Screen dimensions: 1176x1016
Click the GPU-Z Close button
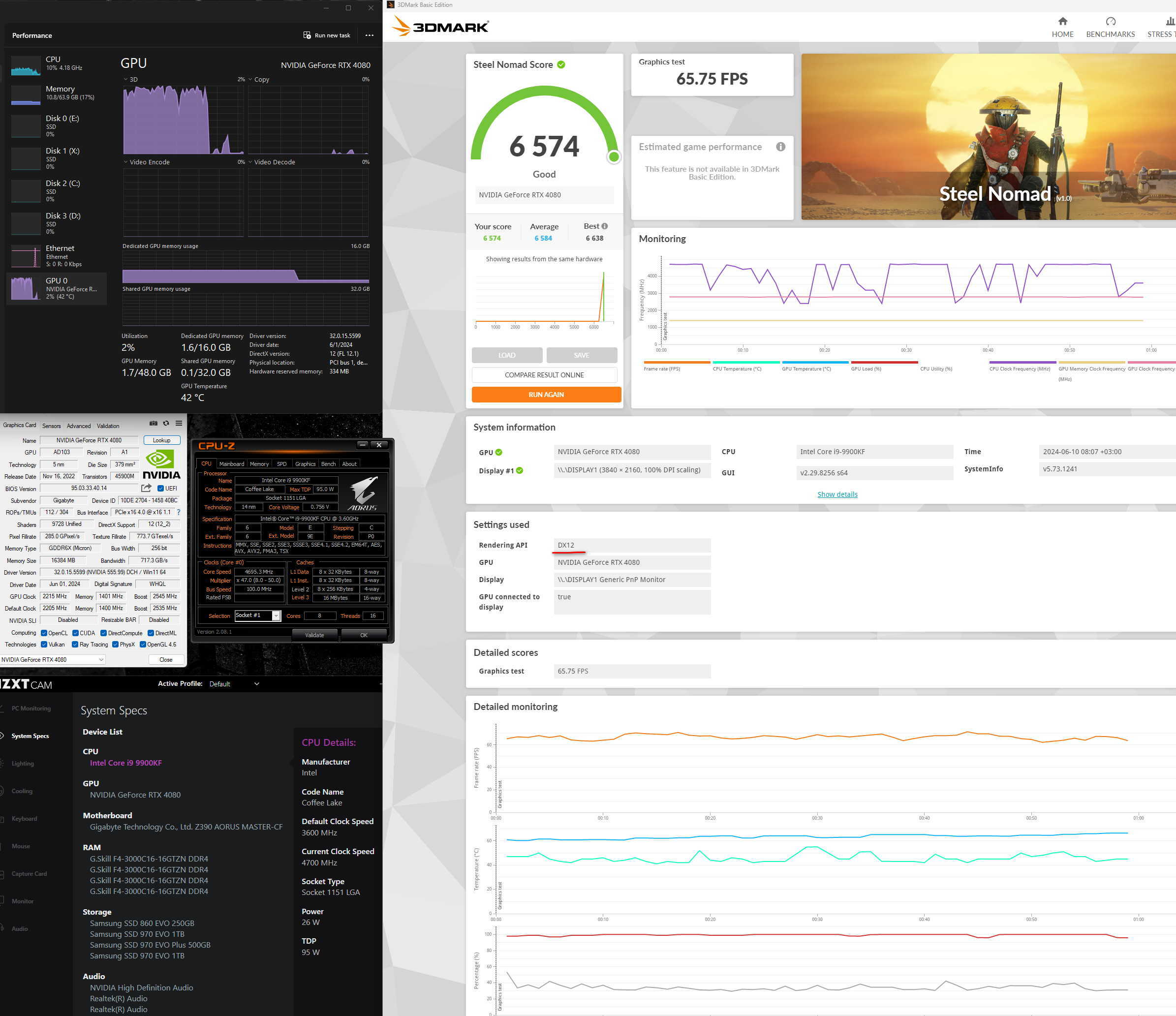(166, 660)
